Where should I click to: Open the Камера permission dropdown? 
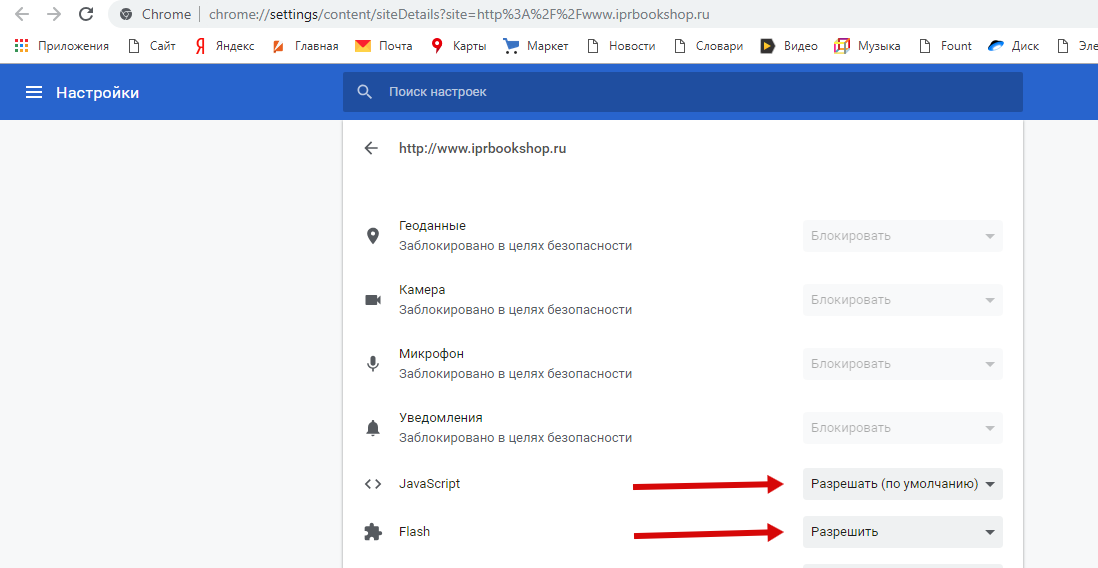pyautogui.click(x=902, y=300)
